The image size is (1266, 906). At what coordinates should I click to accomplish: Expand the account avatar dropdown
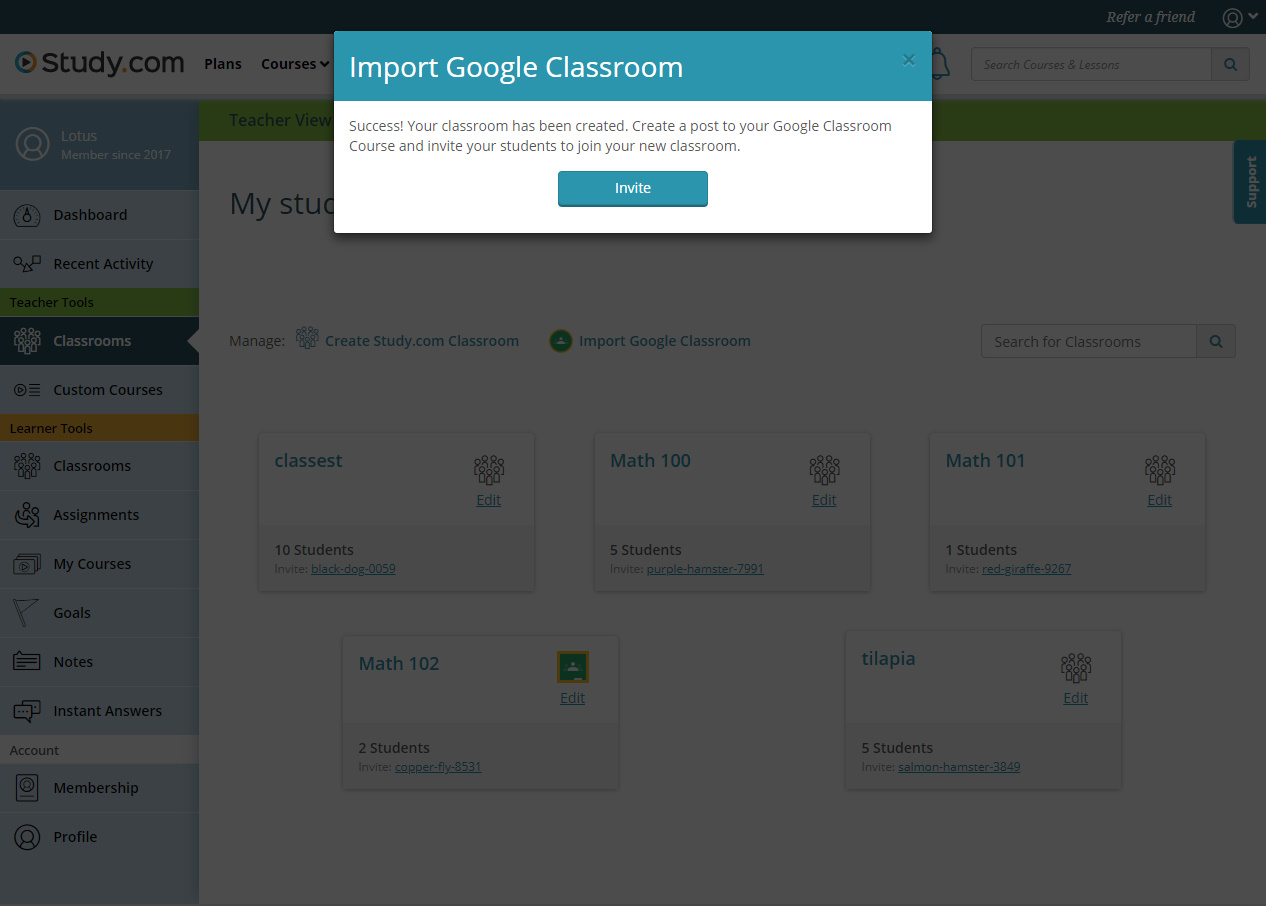coord(1240,17)
